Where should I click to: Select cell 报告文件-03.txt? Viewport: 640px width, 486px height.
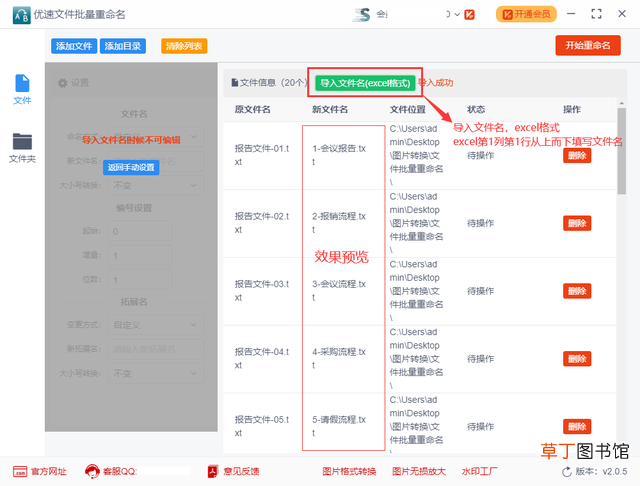[262, 291]
